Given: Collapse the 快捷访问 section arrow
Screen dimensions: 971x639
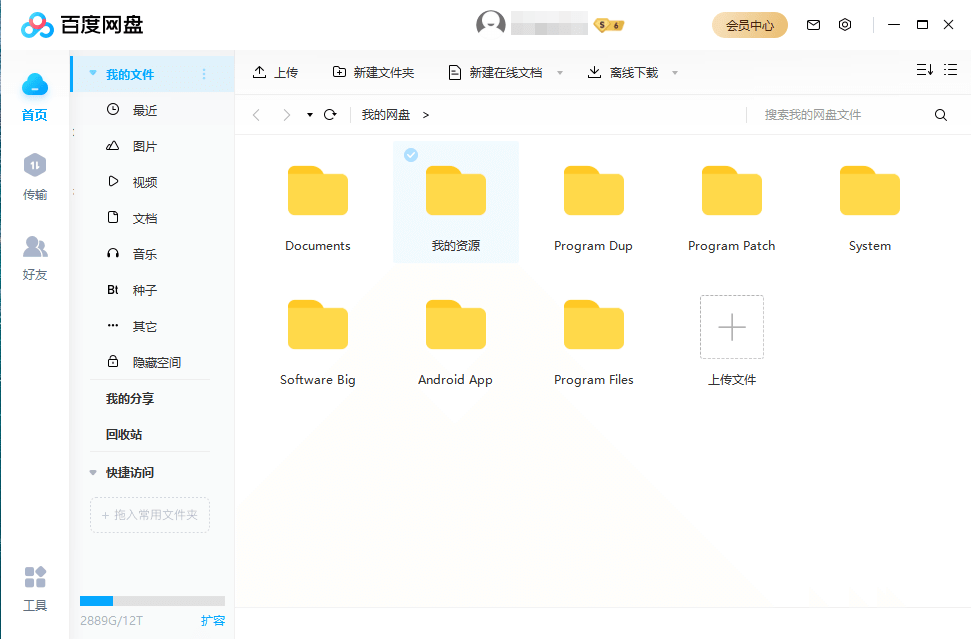Looking at the screenshot, I should (93, 472).
